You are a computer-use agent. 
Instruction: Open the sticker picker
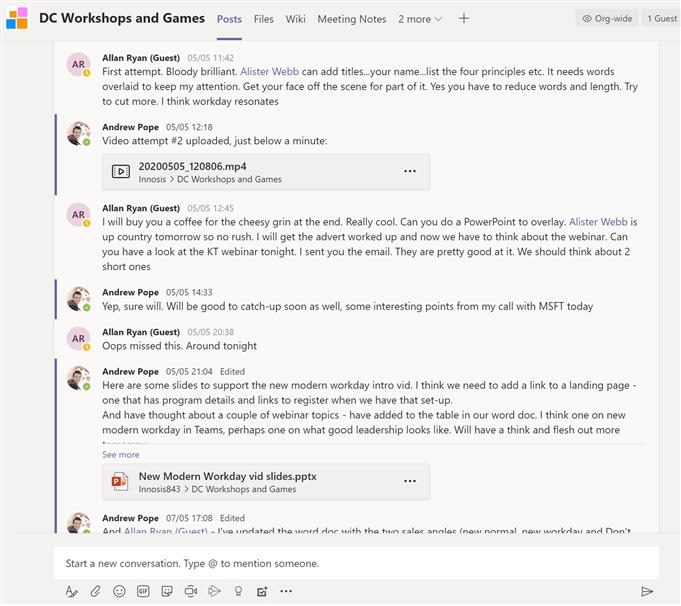tap(167, 591)
